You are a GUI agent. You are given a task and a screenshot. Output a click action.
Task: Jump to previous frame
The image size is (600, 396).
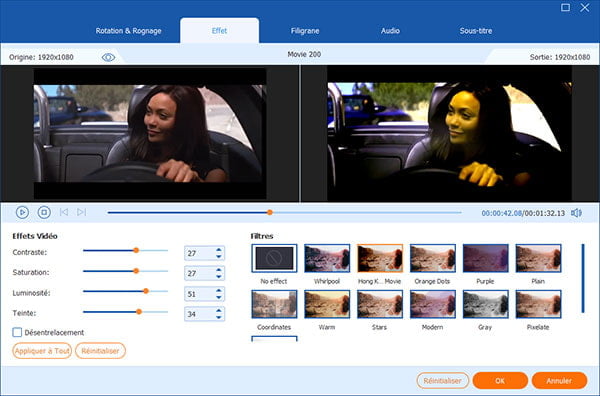pyautogui.click(x=64, y=212)
